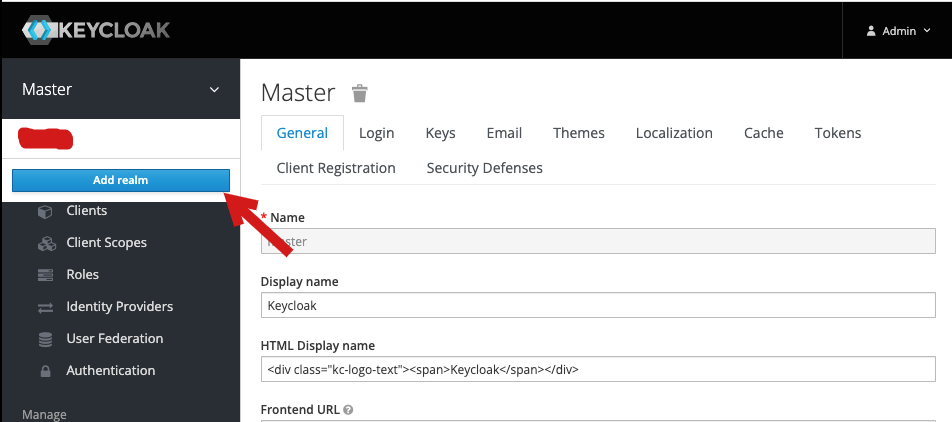Image resolution: width=952 pixels, height=422 pixels.
Task: Click the Roles icon in sidebar
Action: click(45, 275)
